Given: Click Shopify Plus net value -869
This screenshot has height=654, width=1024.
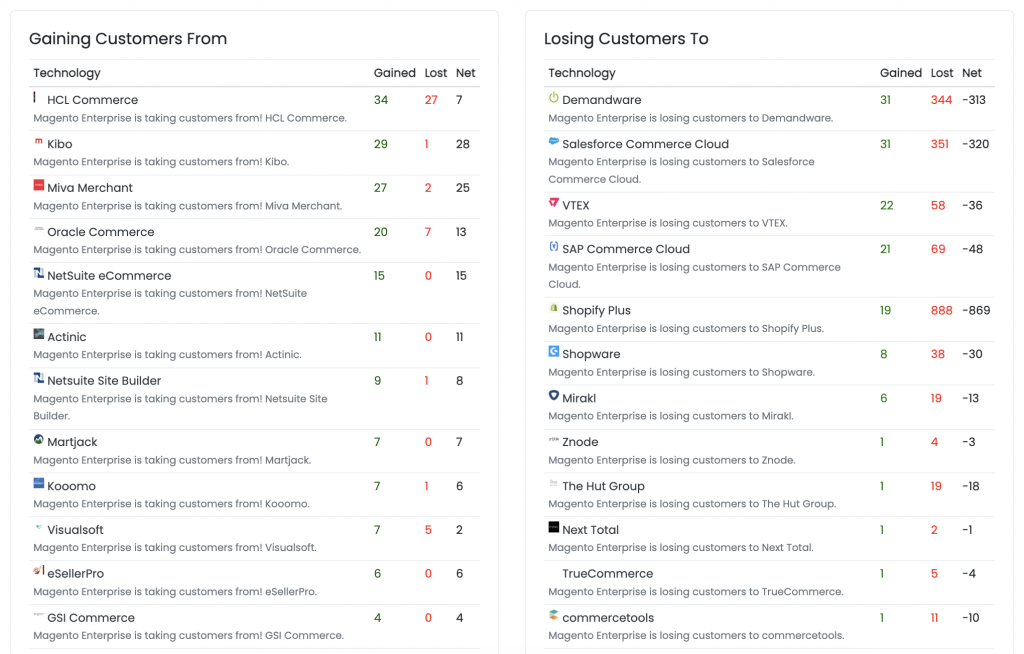Looking at the screenshot, I should coord(976,310).
